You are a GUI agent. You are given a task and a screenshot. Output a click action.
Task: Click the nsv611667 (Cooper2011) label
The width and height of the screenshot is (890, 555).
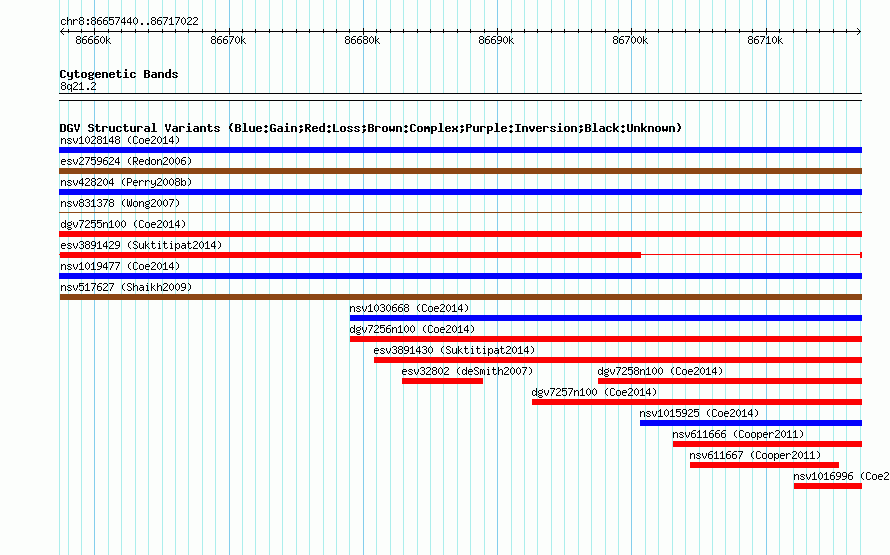click(755, 455)
